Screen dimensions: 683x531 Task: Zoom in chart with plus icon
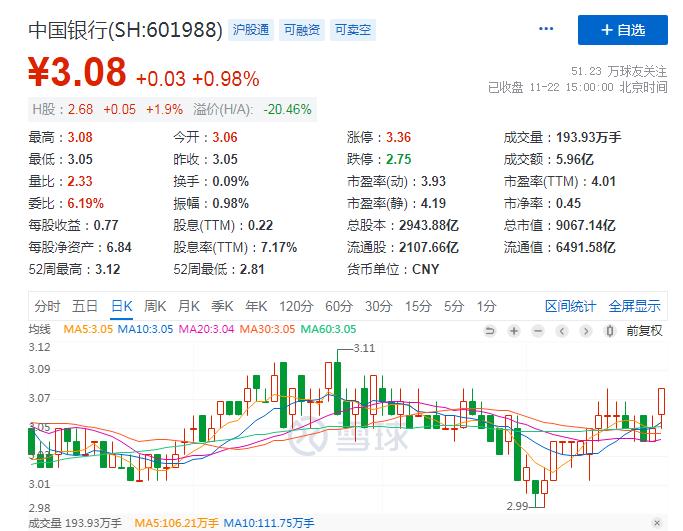pyautogui.click(x=514, y=331)
